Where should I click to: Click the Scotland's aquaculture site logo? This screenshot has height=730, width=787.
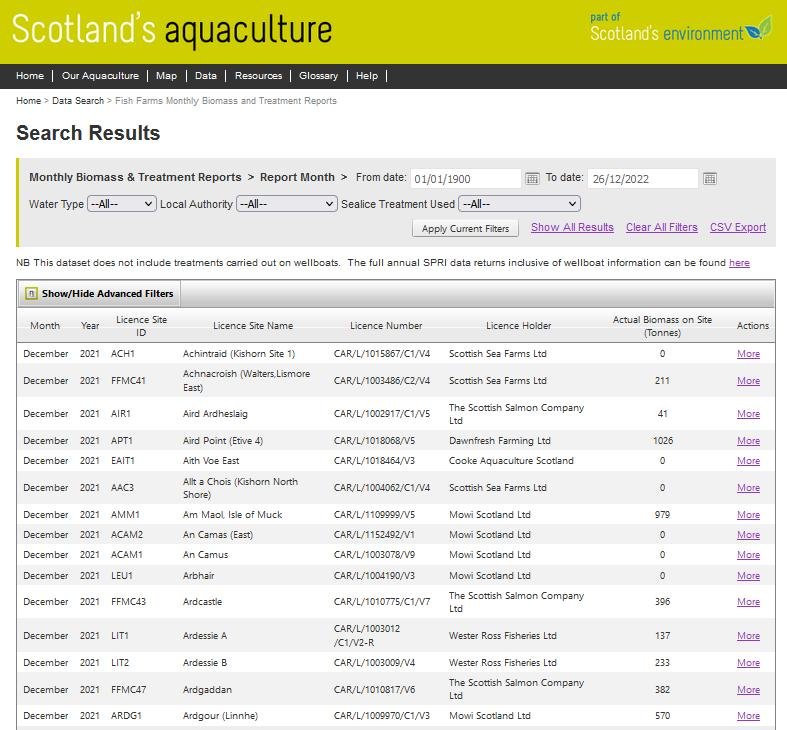point(172,30)
